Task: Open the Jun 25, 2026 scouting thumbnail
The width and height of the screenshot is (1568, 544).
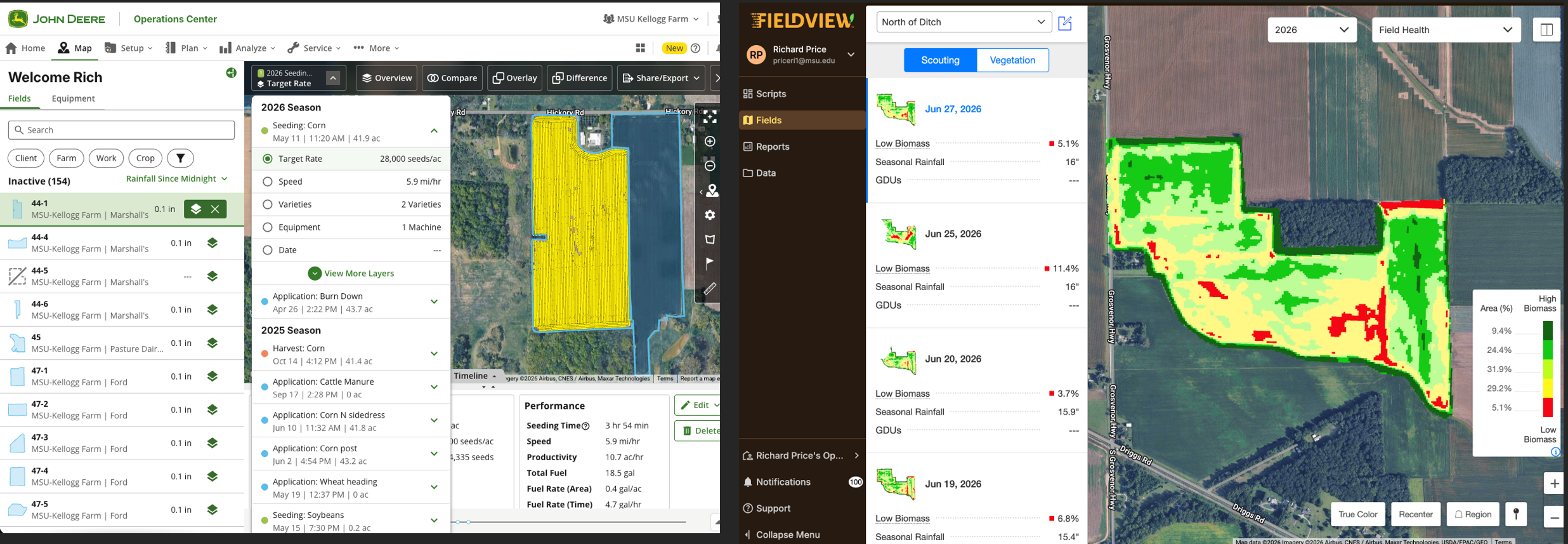Action: tap(897, 234)
